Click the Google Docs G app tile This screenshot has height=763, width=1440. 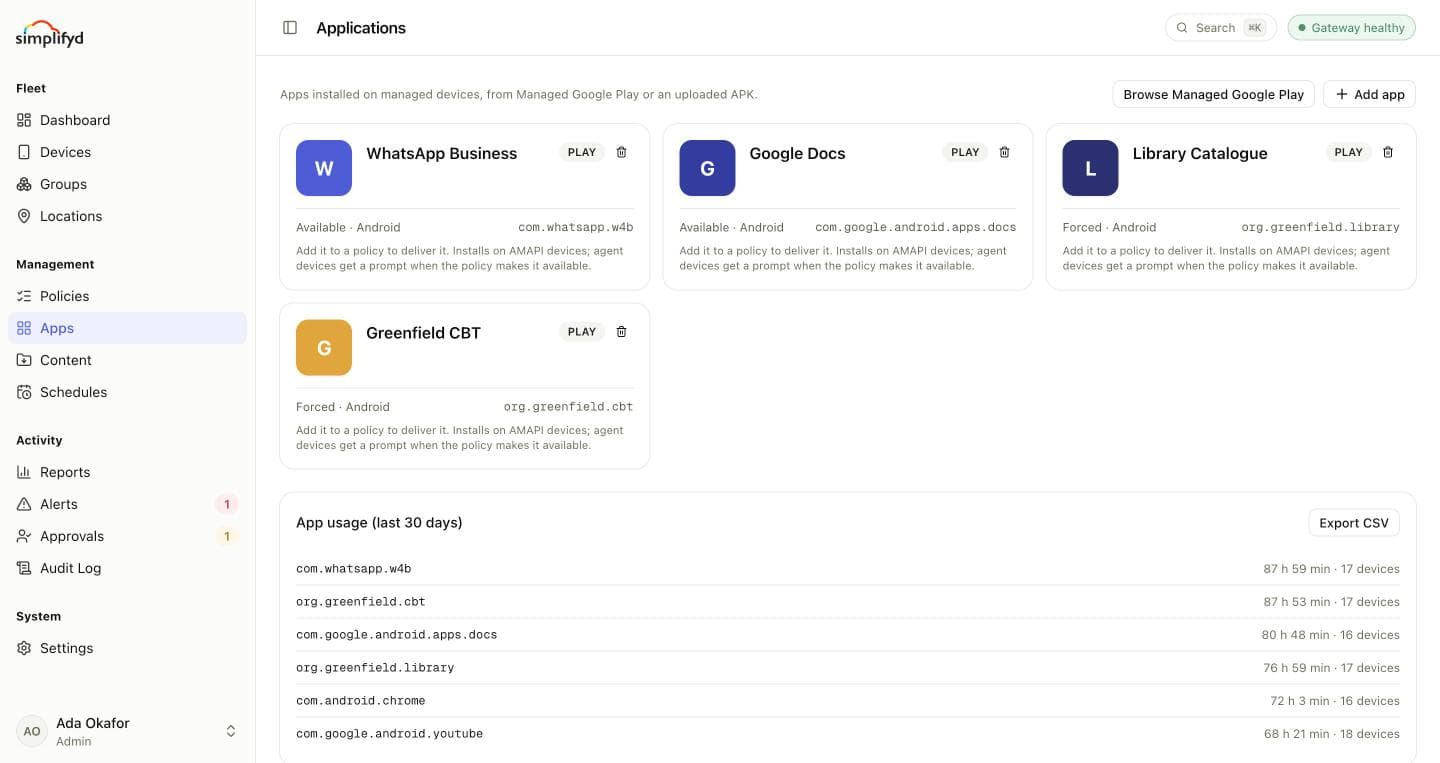[707, 168]
